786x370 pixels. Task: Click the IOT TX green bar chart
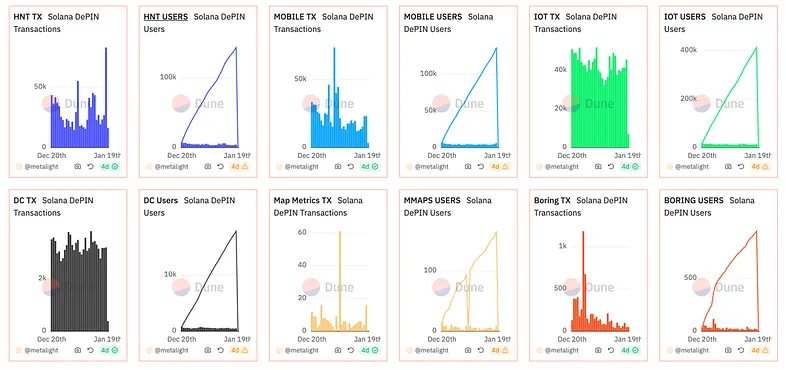tap(600, 97)
